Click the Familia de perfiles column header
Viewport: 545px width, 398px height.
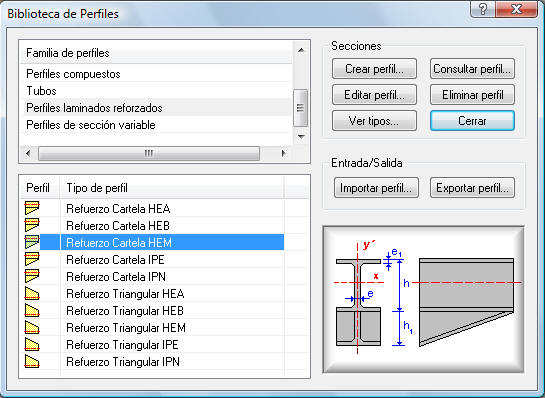(x=156, y=53)
